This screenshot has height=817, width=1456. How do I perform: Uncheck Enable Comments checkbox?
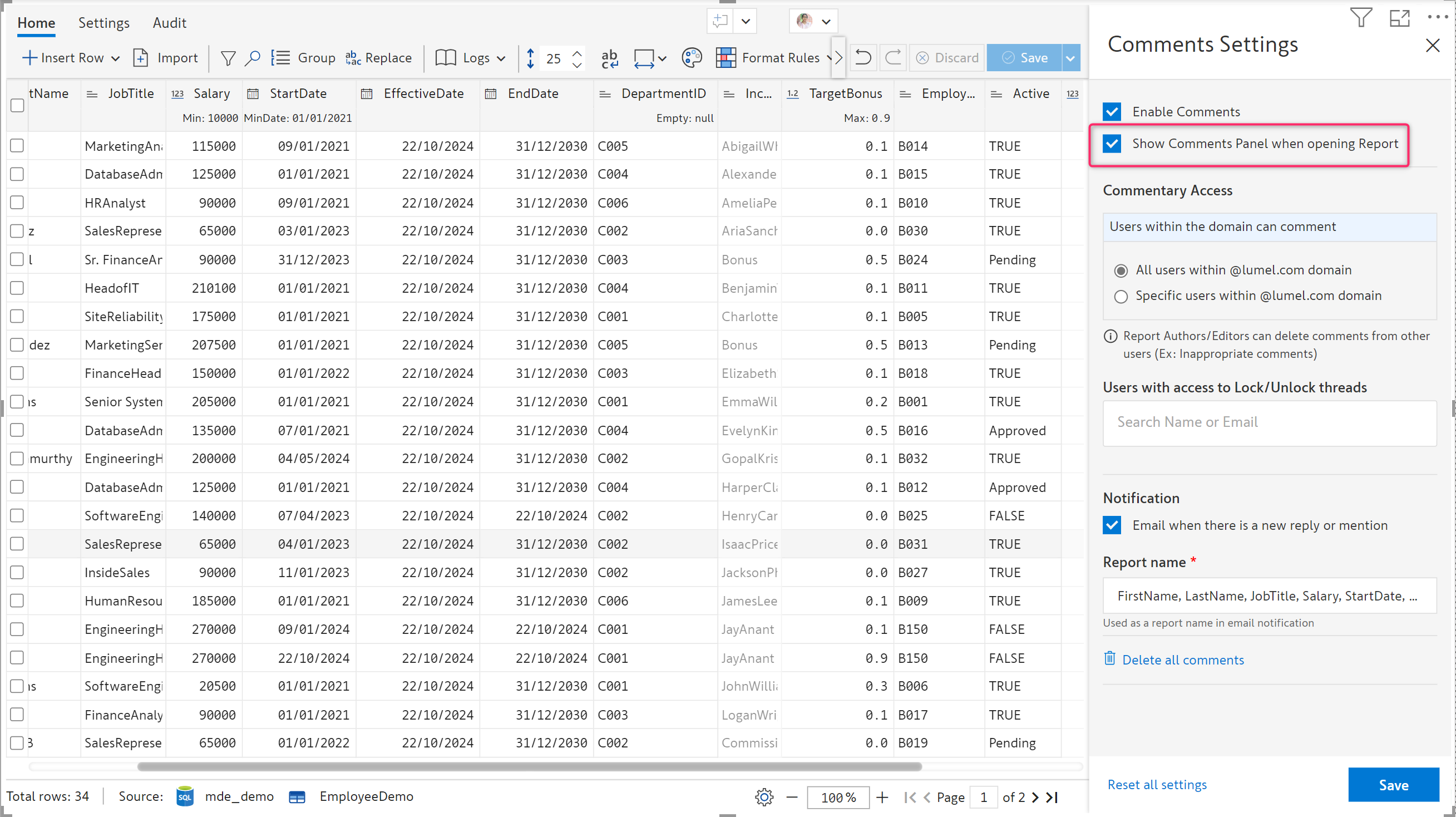click(1112, 112)
